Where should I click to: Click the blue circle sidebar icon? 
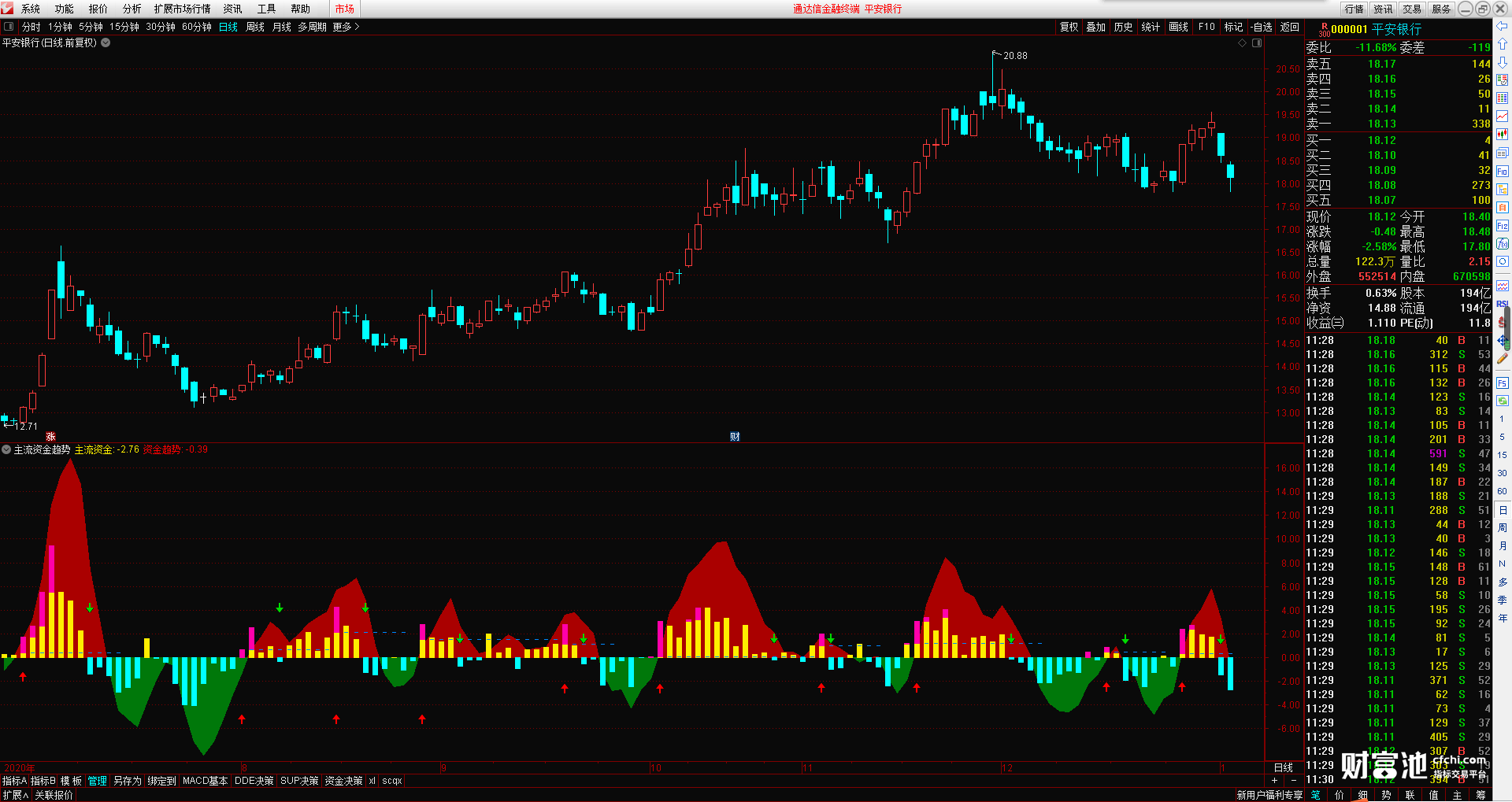pos(1502,262)
